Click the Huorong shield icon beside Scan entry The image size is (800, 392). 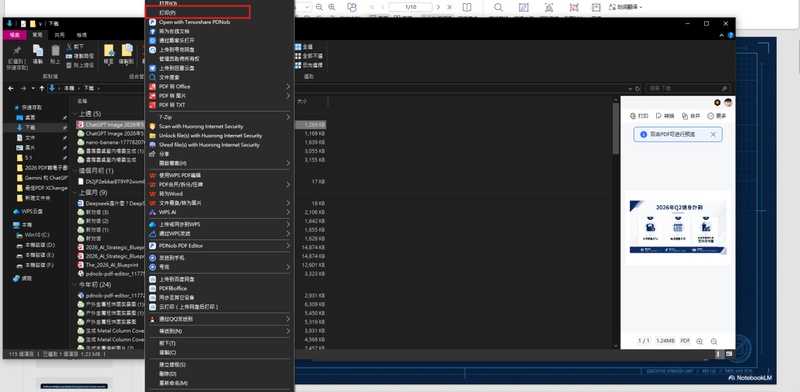[152, 126]
